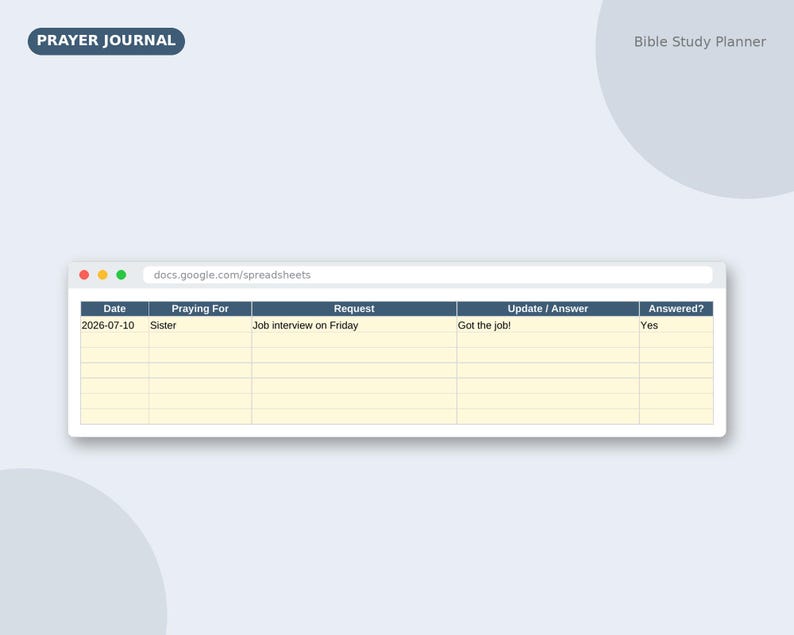
Task: Click the Job interview on Friday cell
Action: pyautogui.click(x=354, y=325)
